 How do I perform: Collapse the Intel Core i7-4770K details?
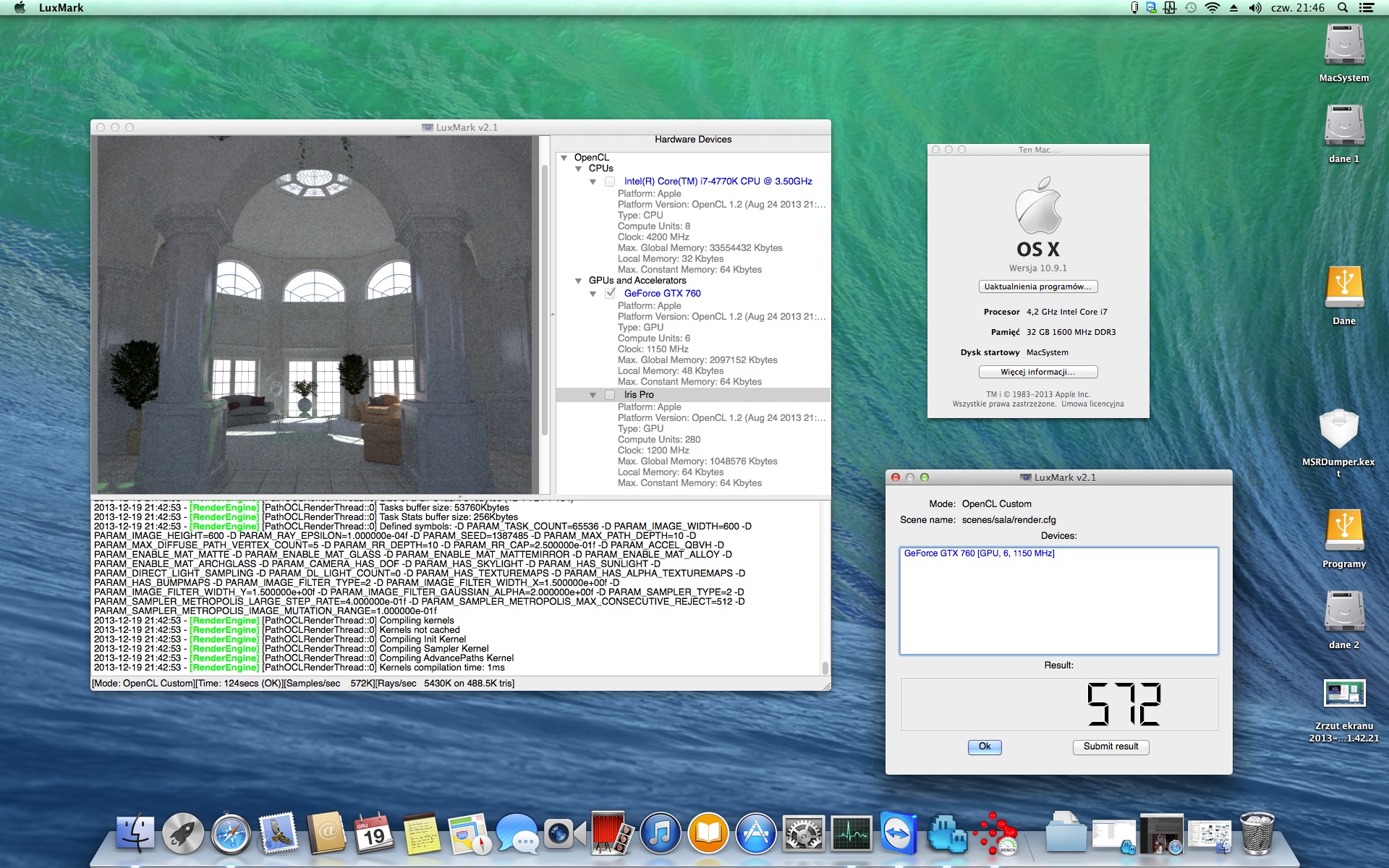pyautogui.click(x=592, y=182)
